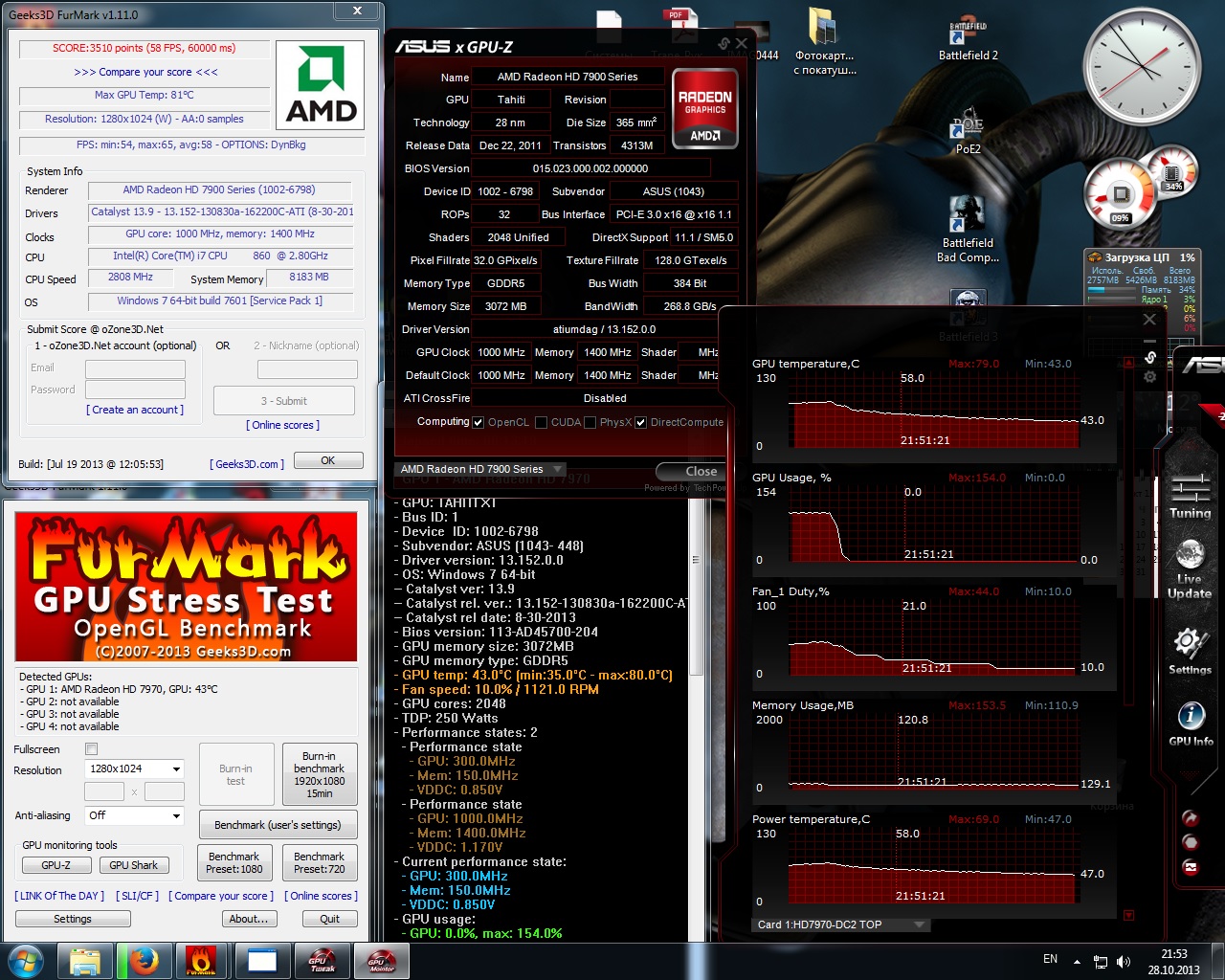The width and height of the screenshot is (1225, 980).
Task: Toggle the DirectCompute checkbox in GPU-Z
Action: click(x=641, y=422)
